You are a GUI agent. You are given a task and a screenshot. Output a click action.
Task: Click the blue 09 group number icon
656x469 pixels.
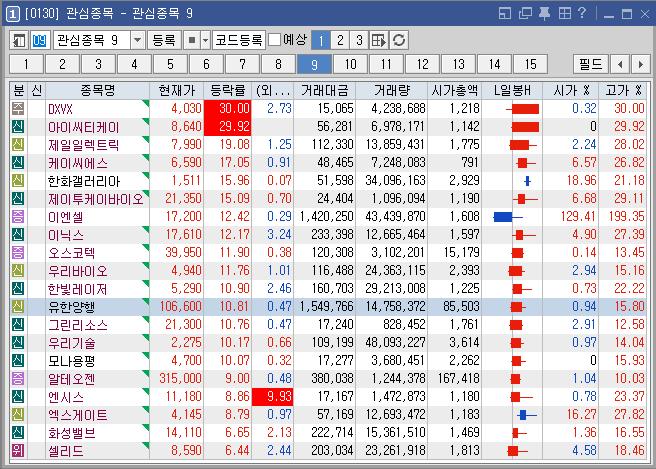(x=39, y=41)
